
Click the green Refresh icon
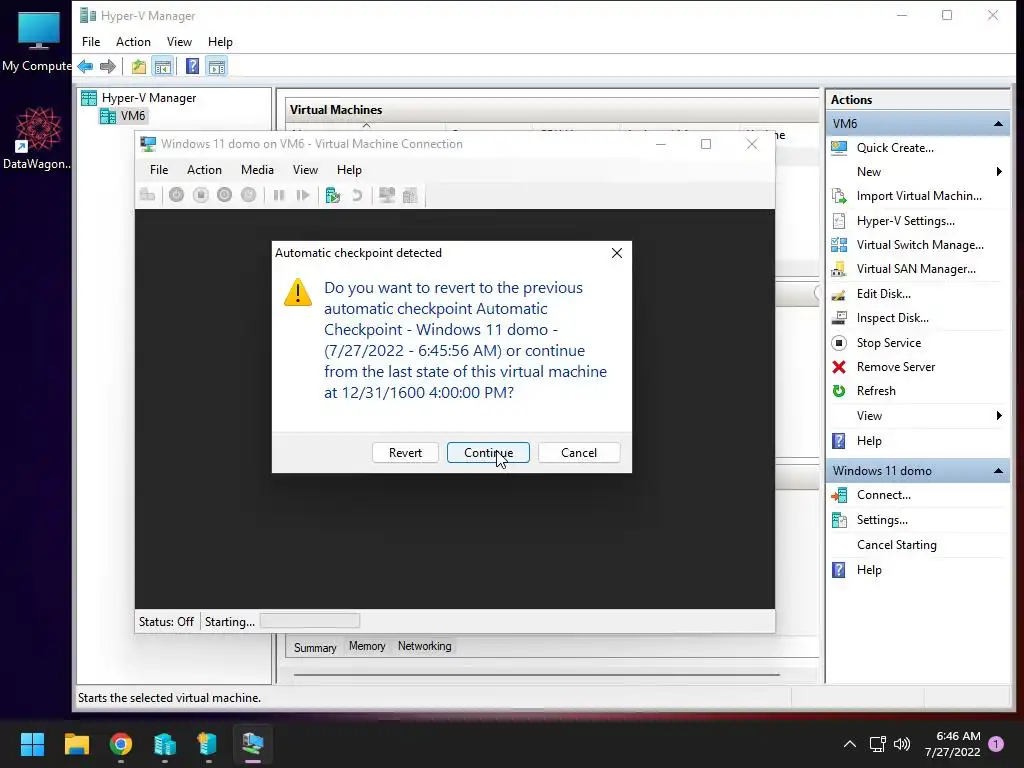coord(839,391)
